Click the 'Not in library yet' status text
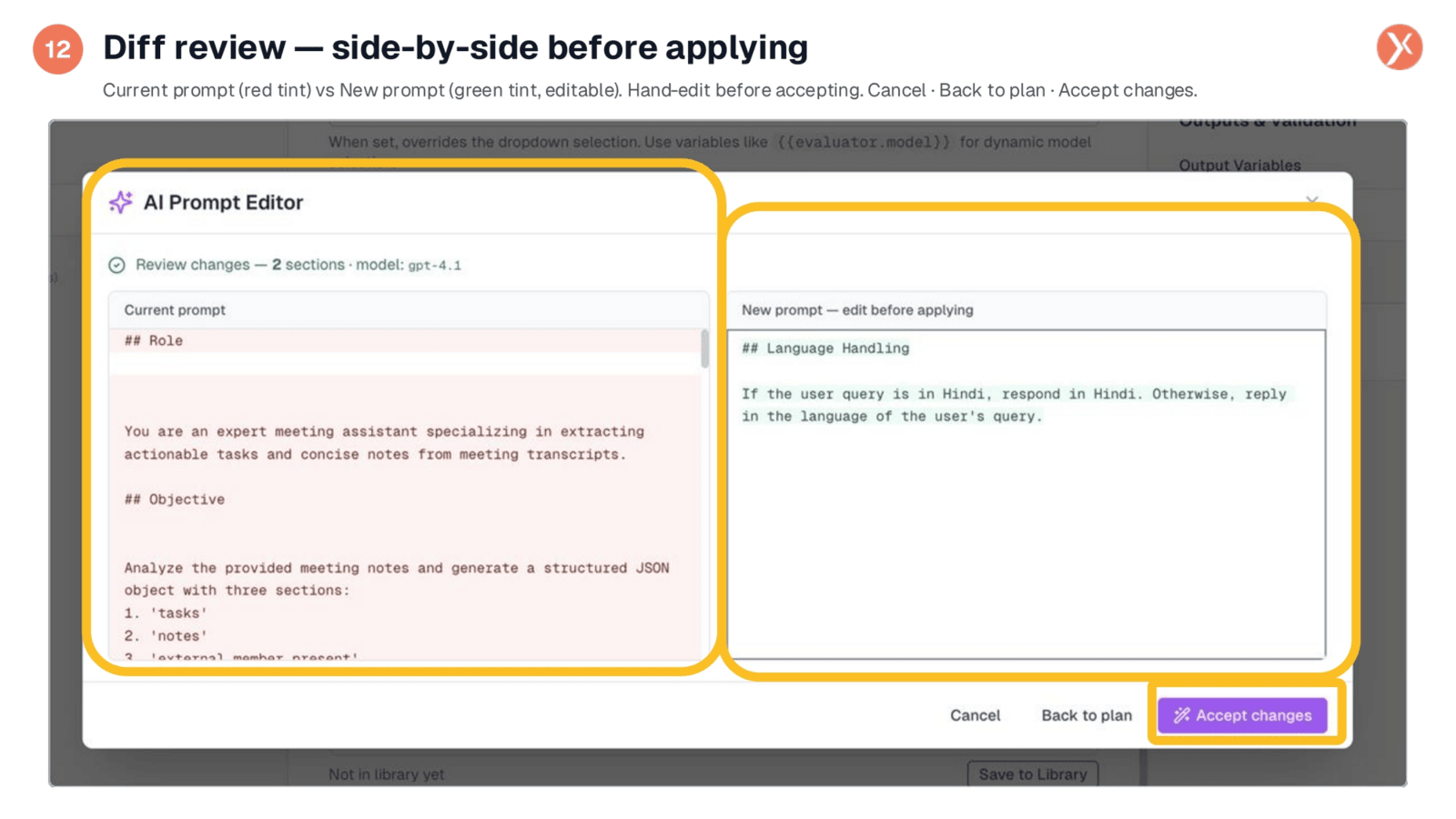 [x=387, y=774]
